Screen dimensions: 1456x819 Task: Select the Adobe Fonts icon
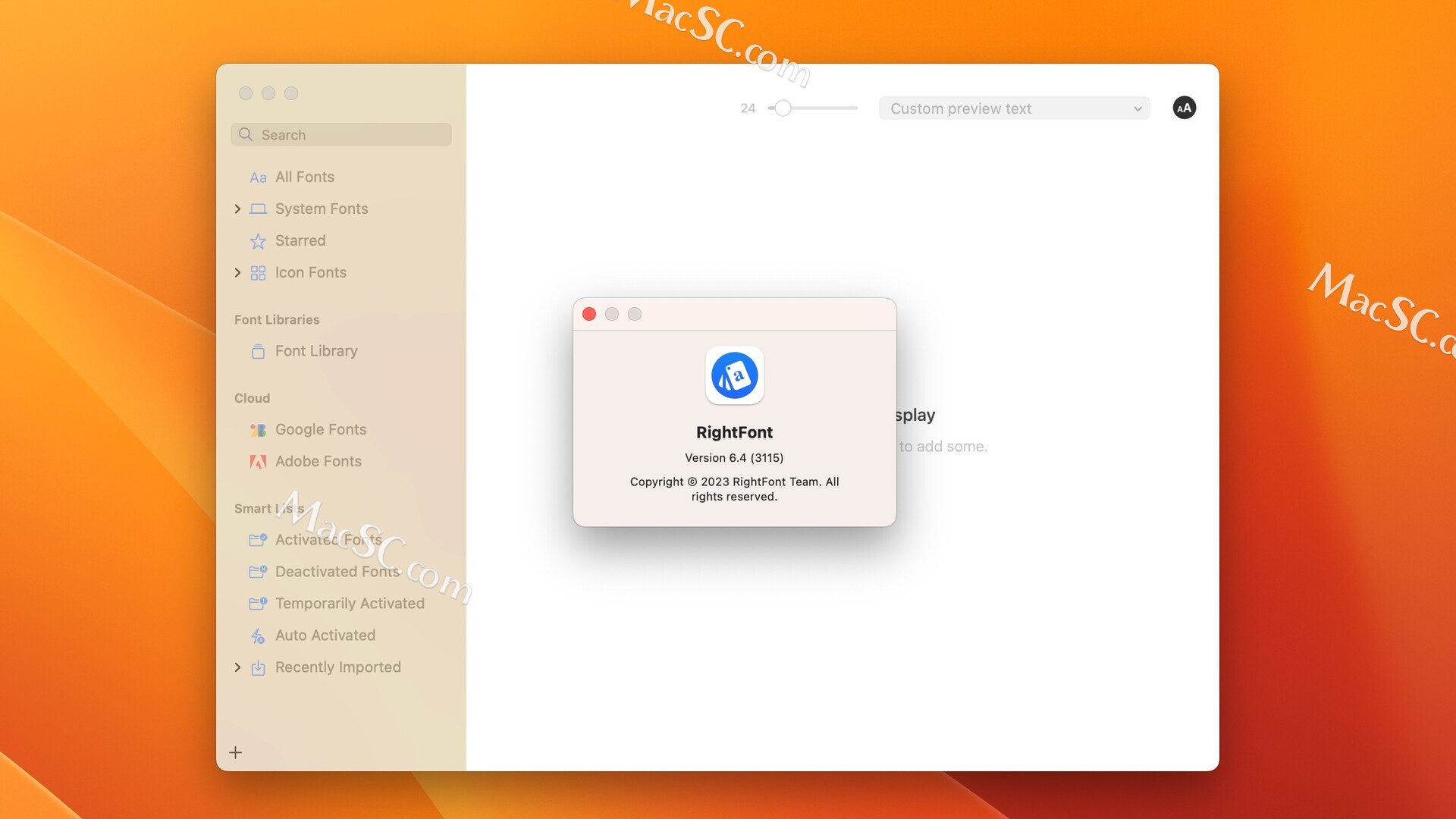coord(257,461)
